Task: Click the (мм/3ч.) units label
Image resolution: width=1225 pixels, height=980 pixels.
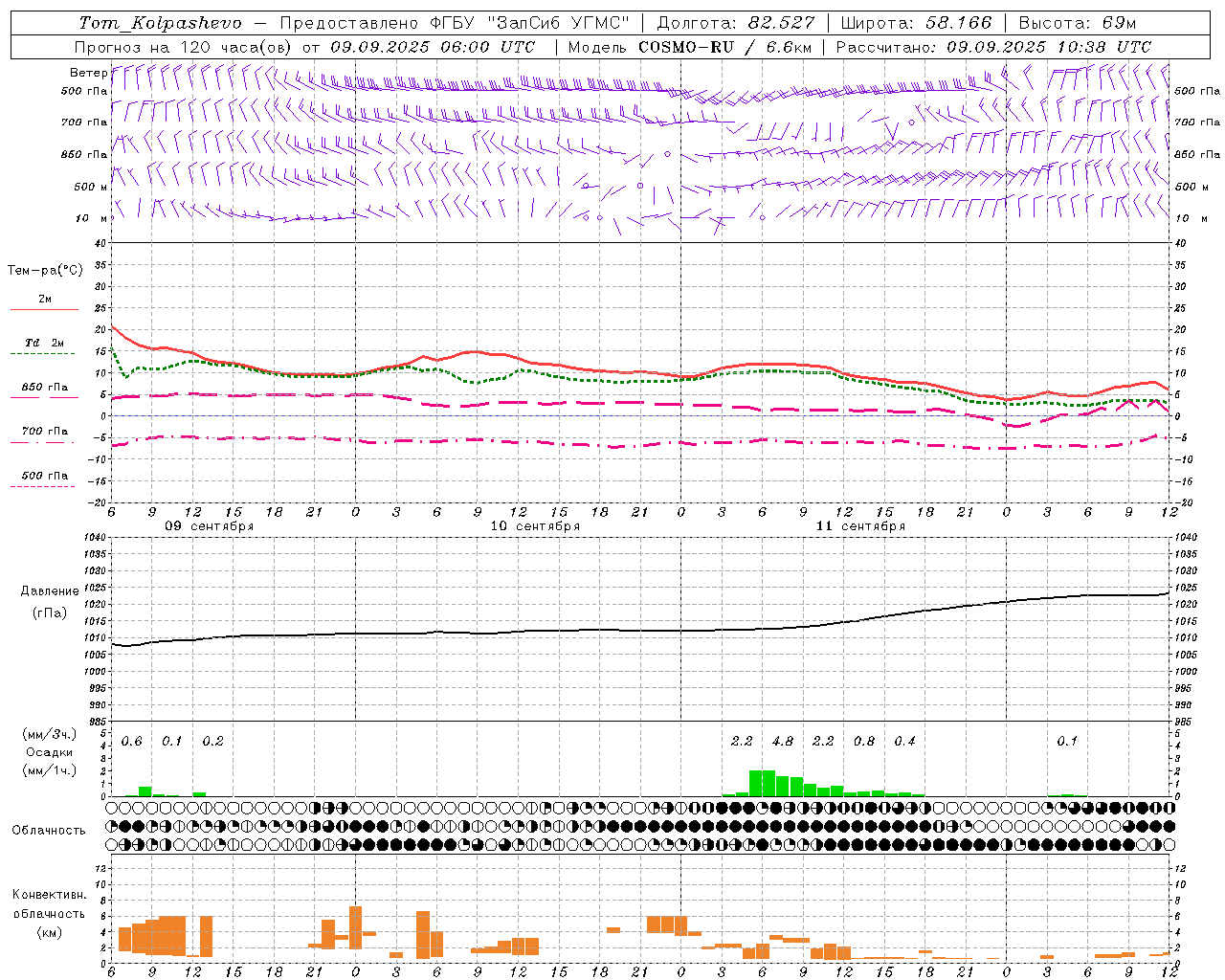Action: (49, 734)
